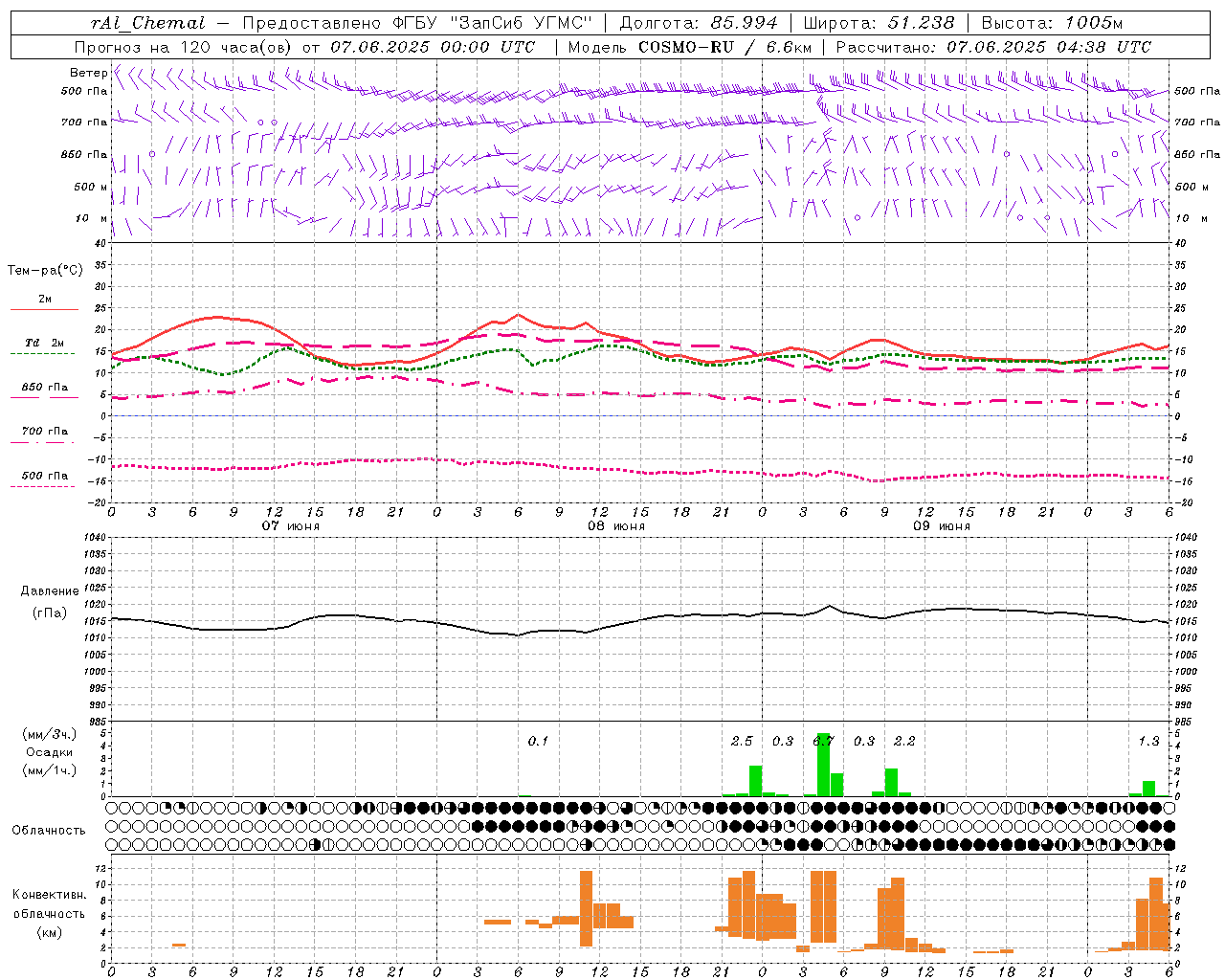Click the 09 июня date label
Screen dimensions: 1225x980
point(942,526)
